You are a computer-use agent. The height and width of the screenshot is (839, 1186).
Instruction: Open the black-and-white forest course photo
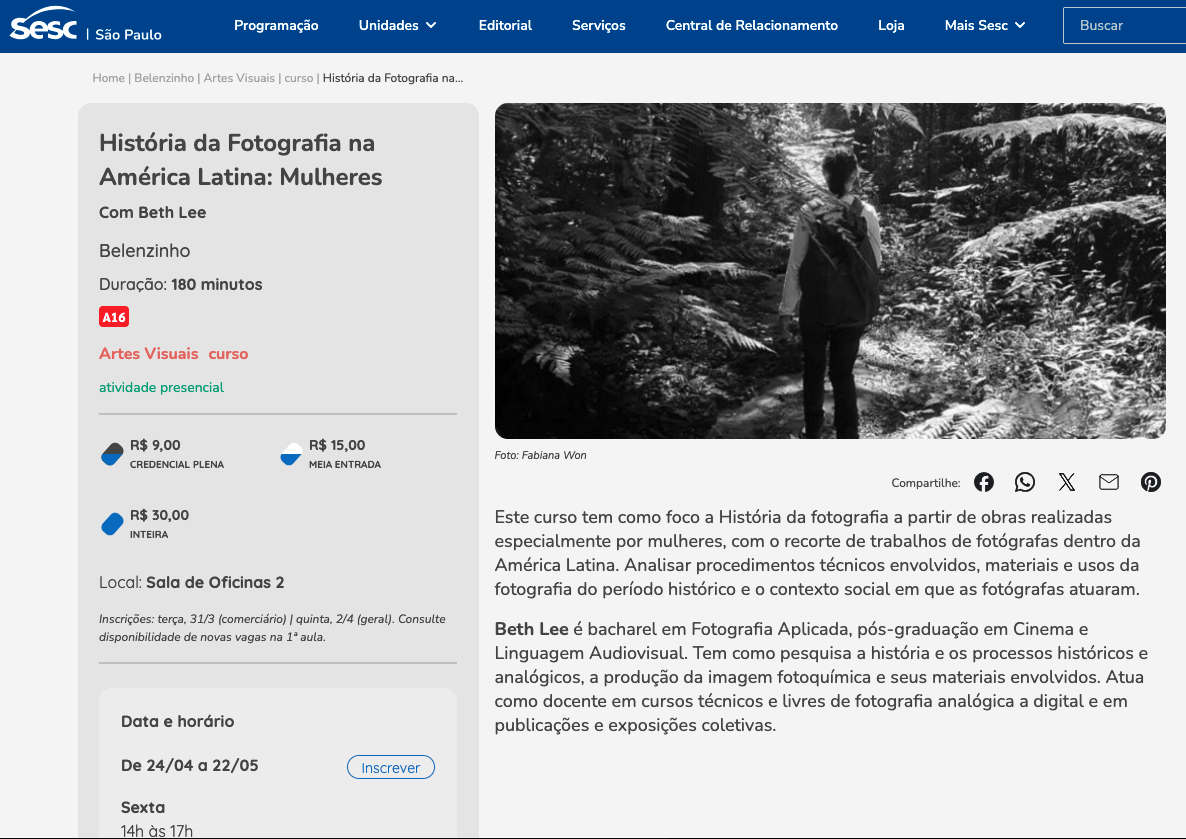point(830,271)
